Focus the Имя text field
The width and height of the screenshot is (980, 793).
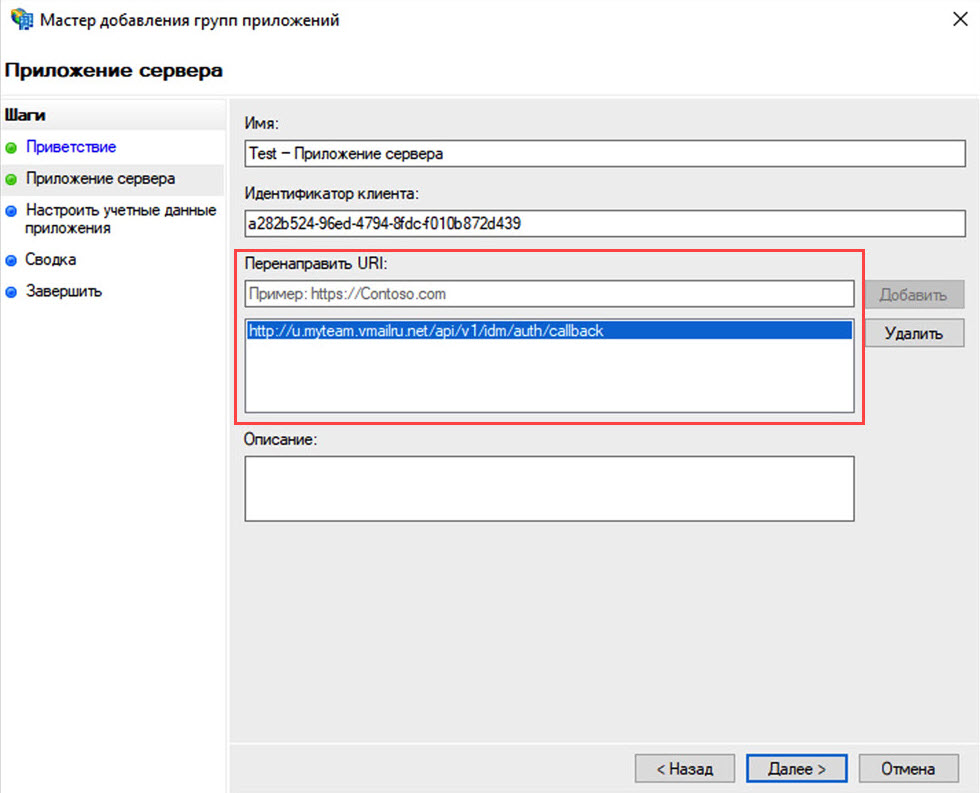tap(604, 154)
